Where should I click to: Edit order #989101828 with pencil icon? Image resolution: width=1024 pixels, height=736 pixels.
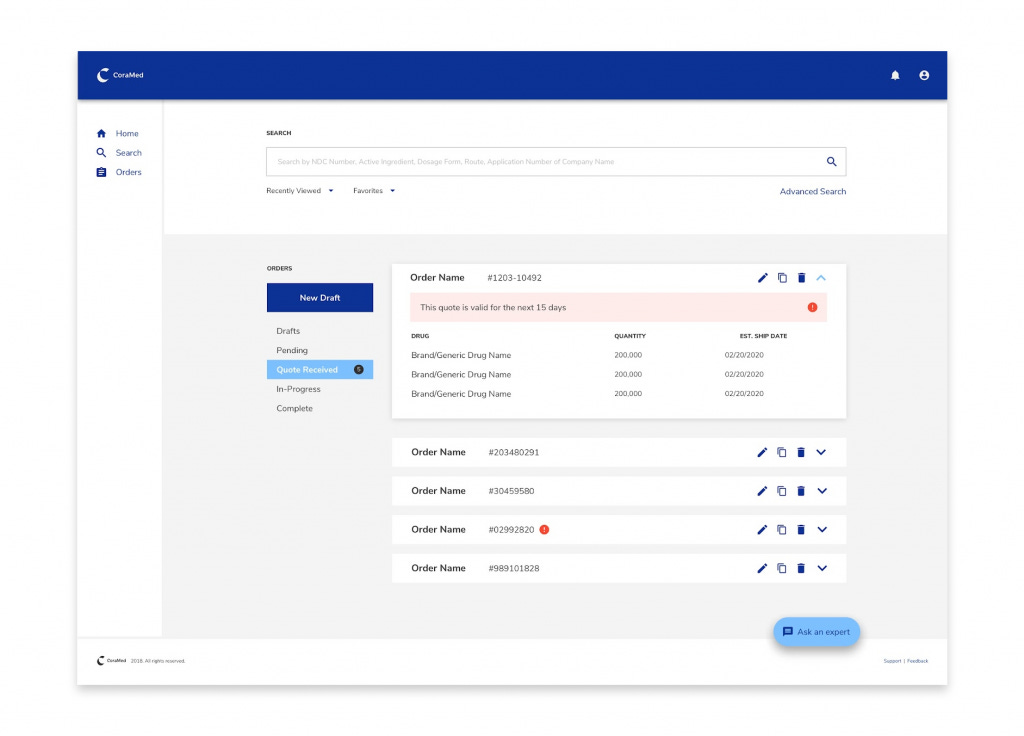point(761,568)
